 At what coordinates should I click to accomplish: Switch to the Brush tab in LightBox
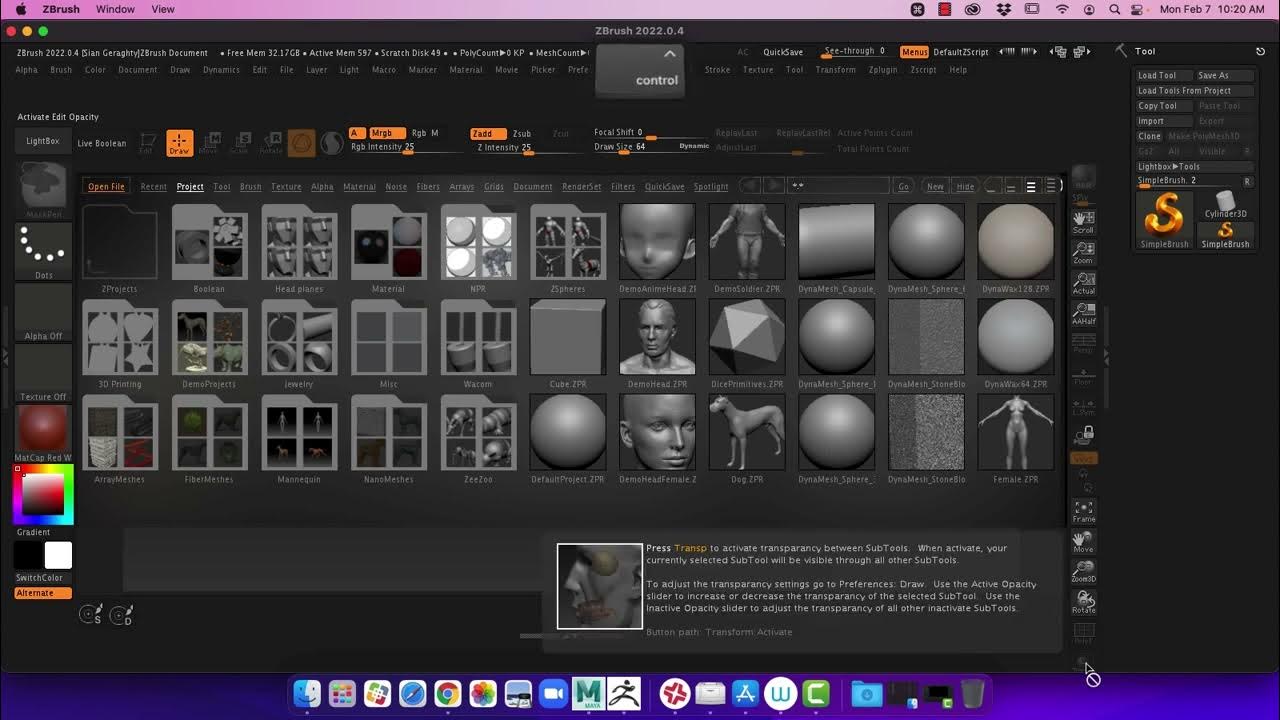tap(250, 187)
